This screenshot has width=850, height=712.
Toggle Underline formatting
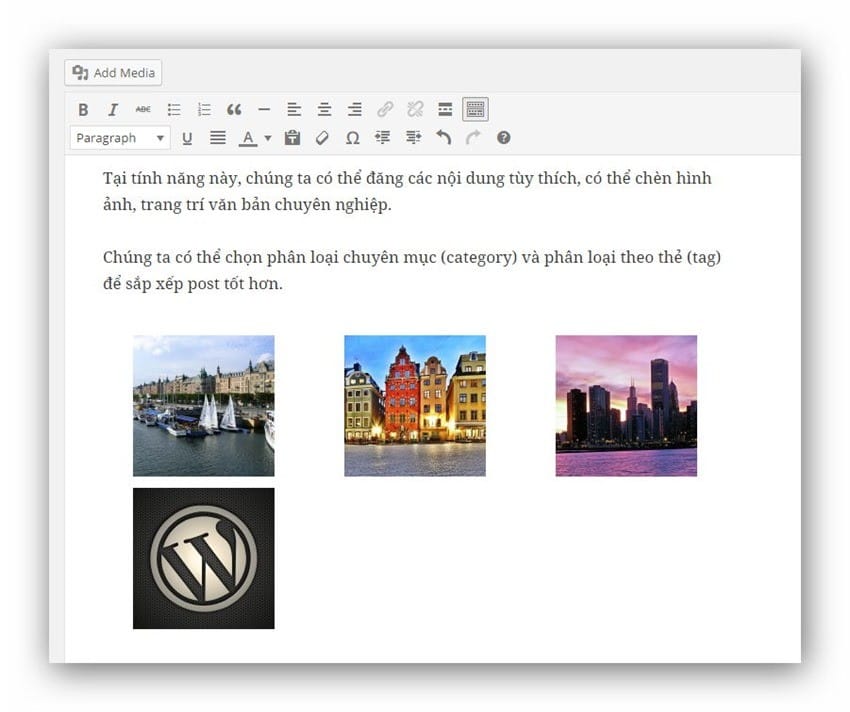point(187,138)
